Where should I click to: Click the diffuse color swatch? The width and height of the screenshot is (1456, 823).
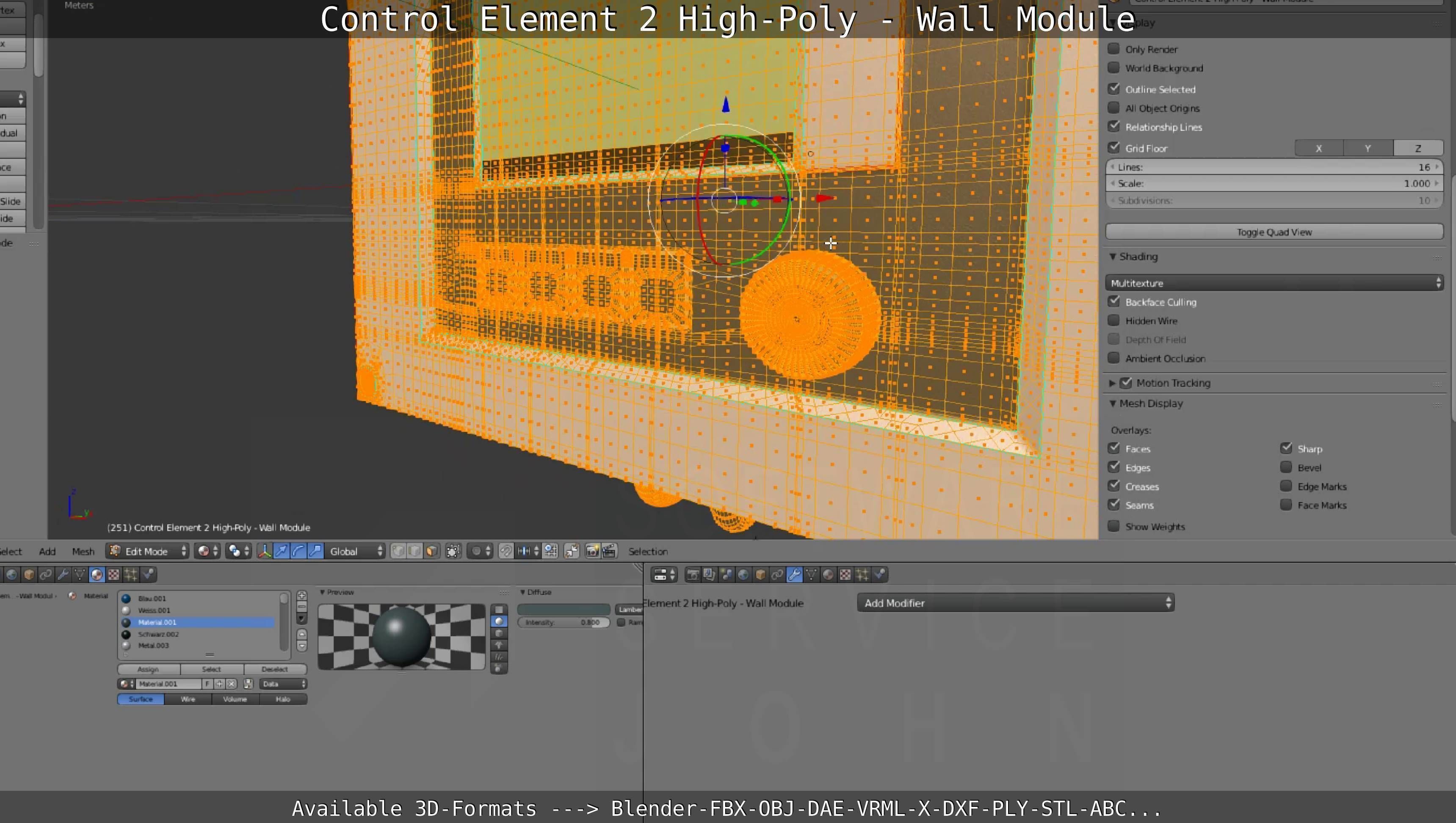564,609
